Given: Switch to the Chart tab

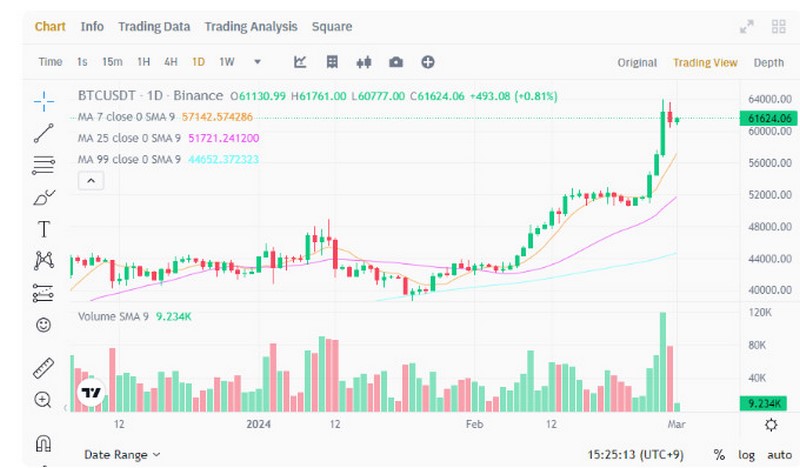Looking at the screenshot, I should [x=50, y=27].
